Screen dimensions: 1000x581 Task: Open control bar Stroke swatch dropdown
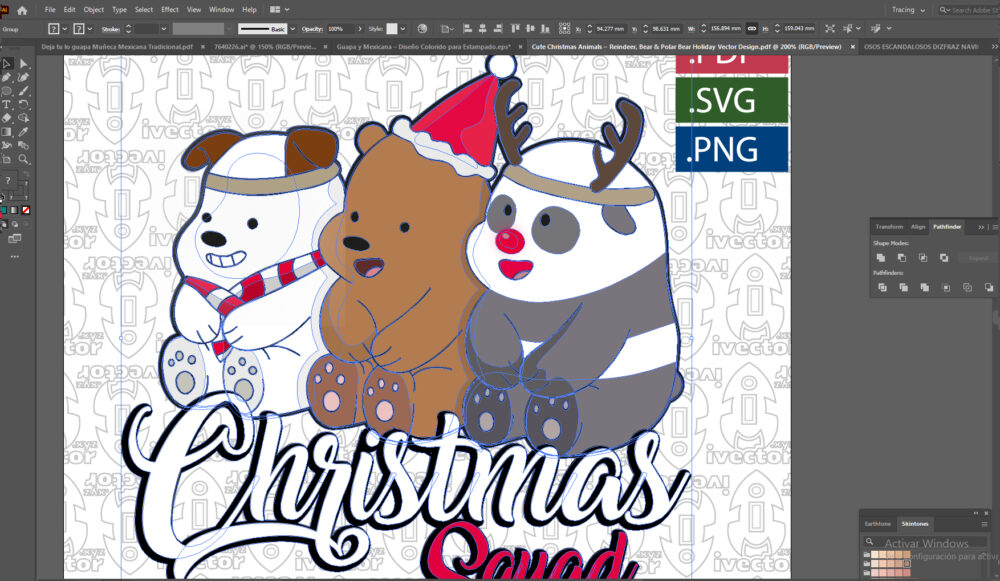(x=90, y=29)
